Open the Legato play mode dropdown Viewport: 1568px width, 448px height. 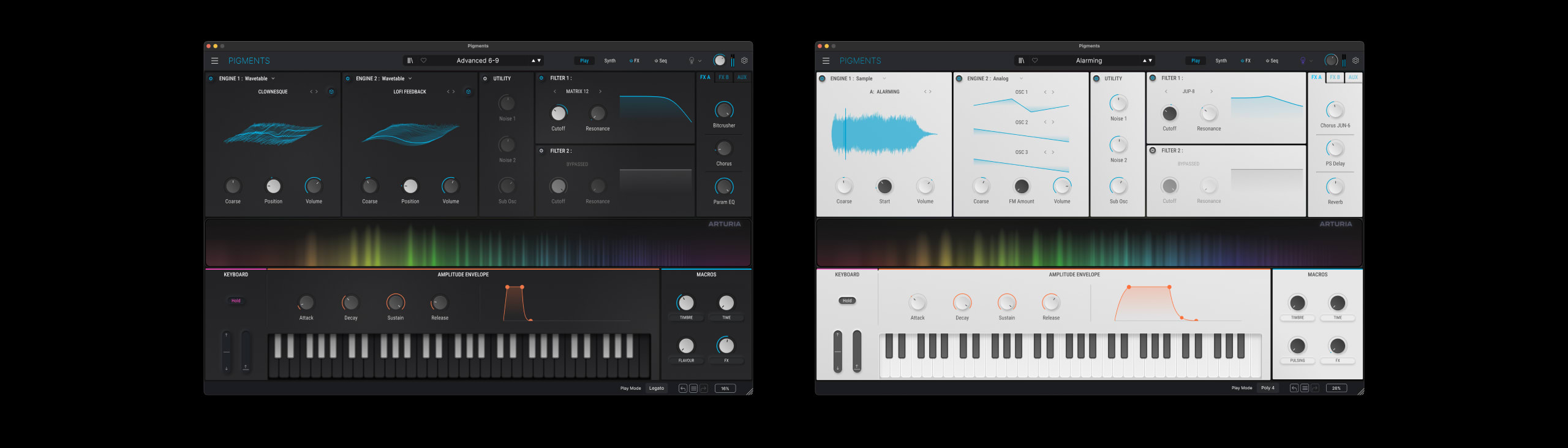[x=656, y=389]
